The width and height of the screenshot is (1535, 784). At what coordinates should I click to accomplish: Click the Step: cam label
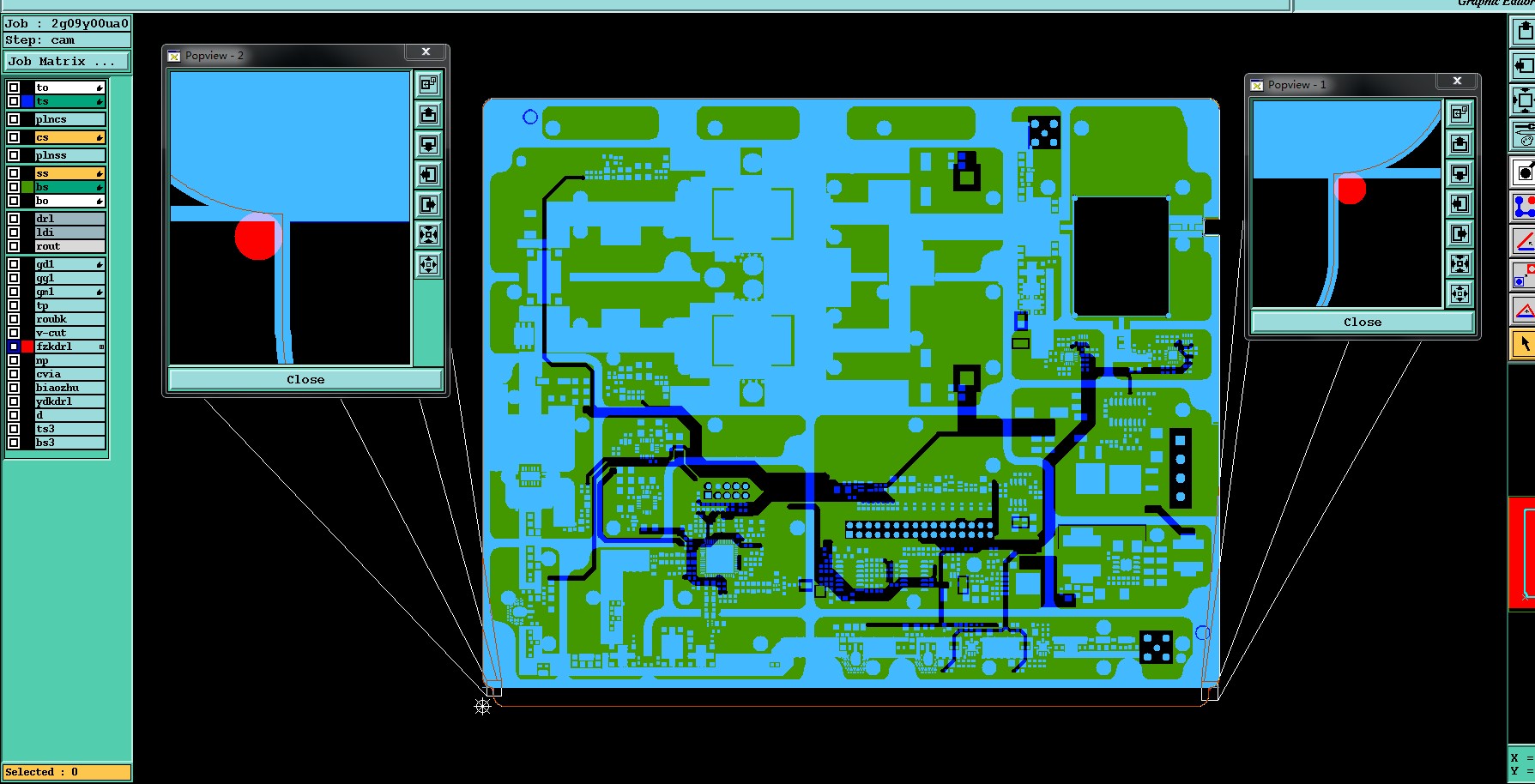[67, 40]
